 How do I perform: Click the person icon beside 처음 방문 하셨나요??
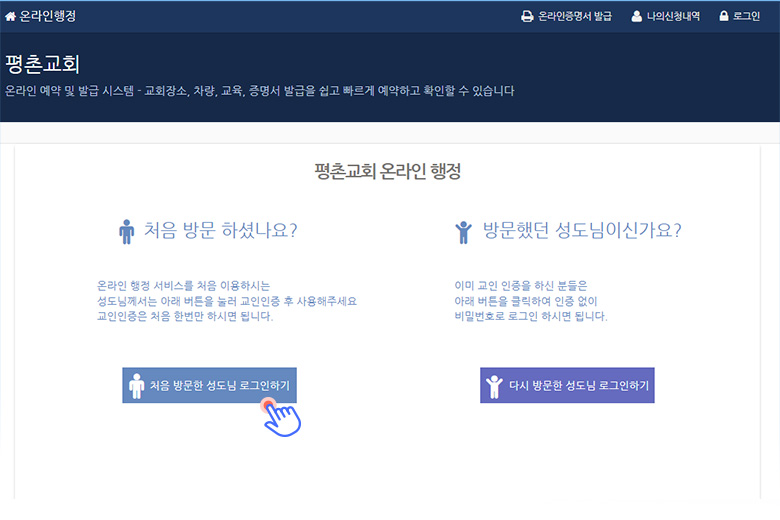pyautogui.click(x=126, y=232)
